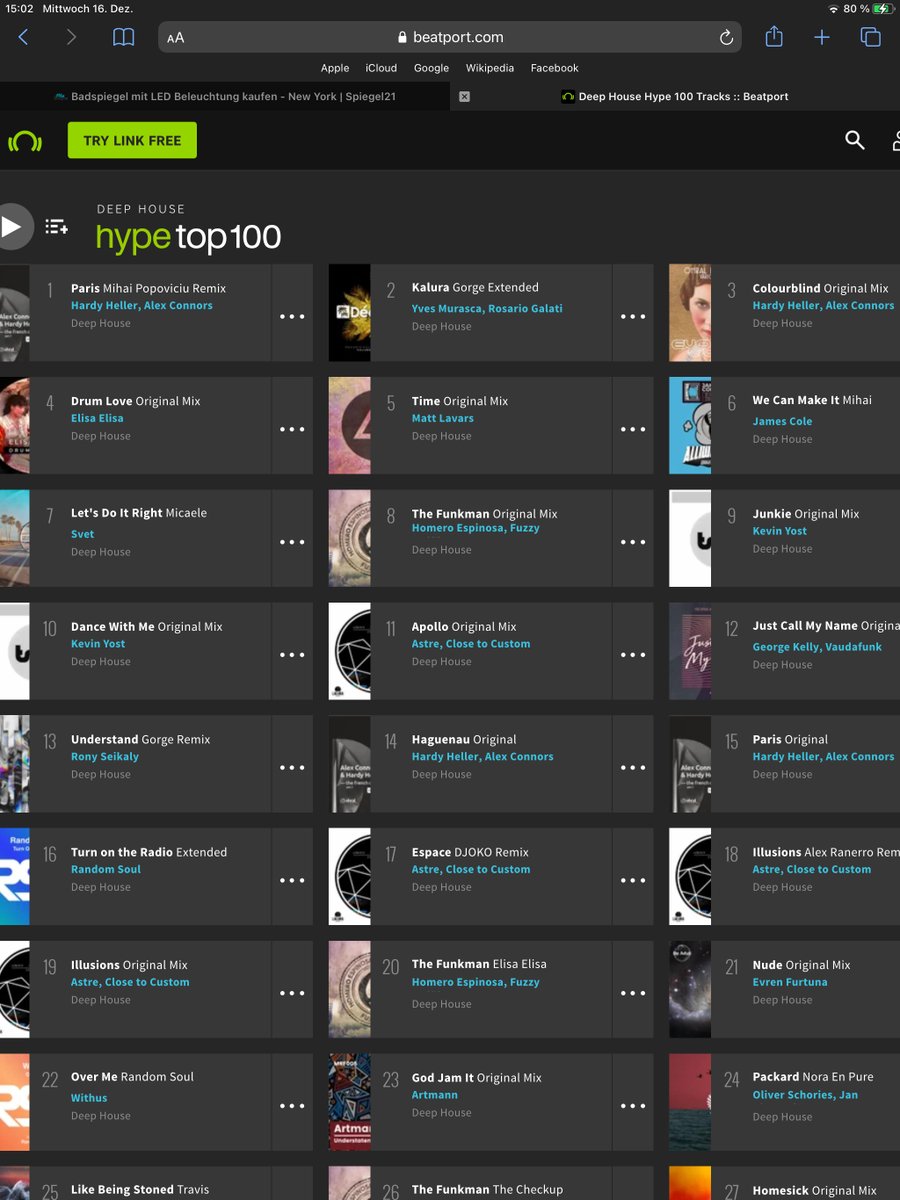Image resolution: width=900 pixels, height=1200 pixels.
Task: Switch to the Badspiegel Spiegel21 tab
Action: click(x=225, y=97)
